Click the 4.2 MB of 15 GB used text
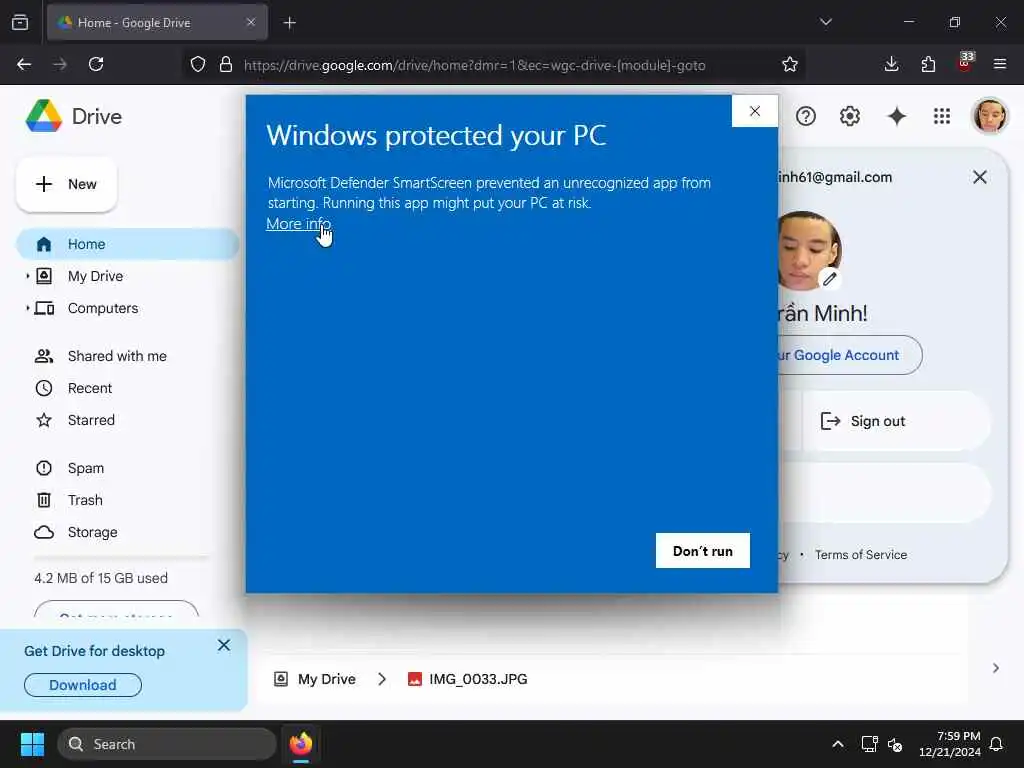Image resolution: width=1024 pixels, height=768 pixels. tap(101, 578)
